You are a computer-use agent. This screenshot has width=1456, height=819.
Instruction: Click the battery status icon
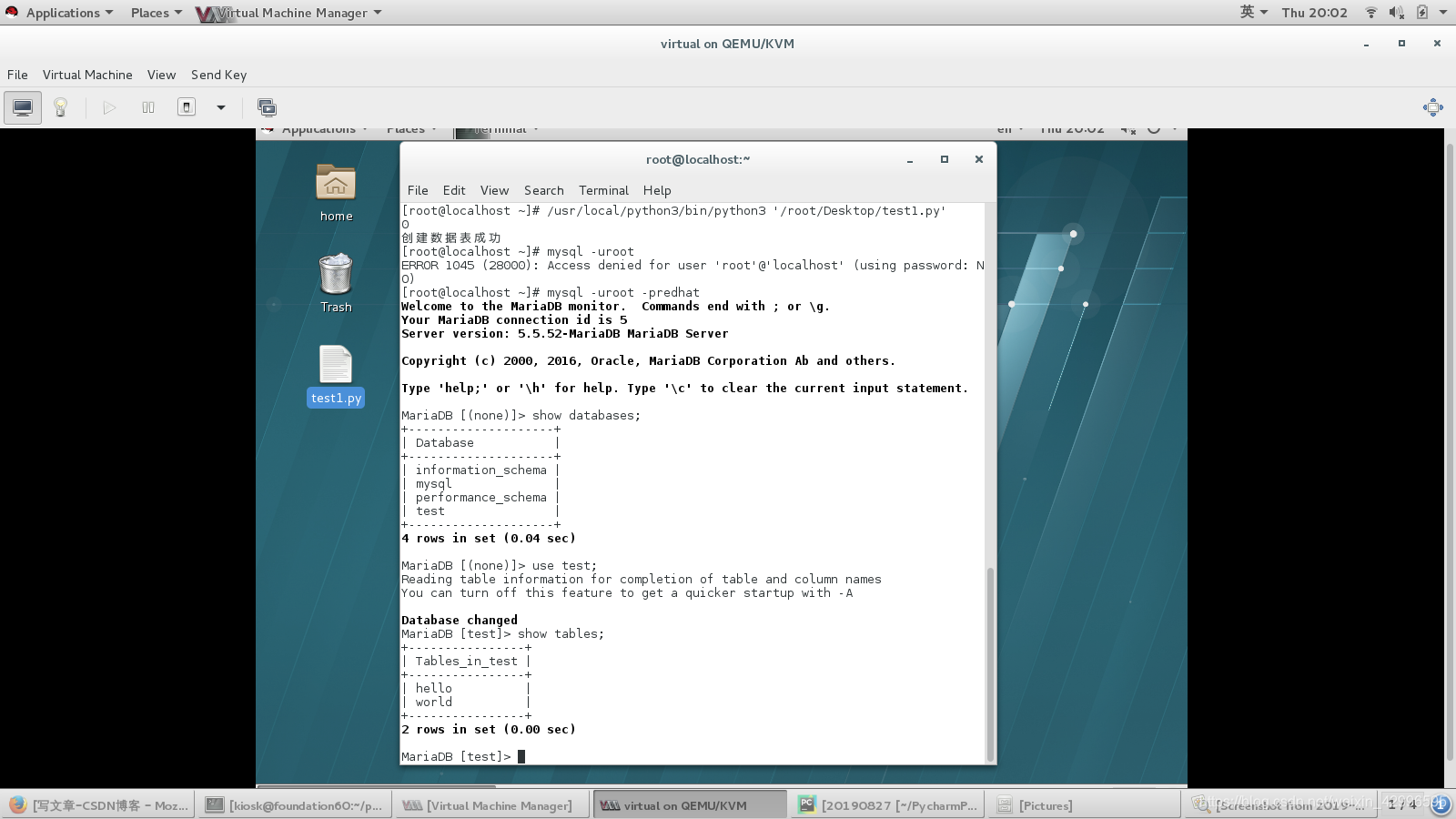coord(1421,13)
